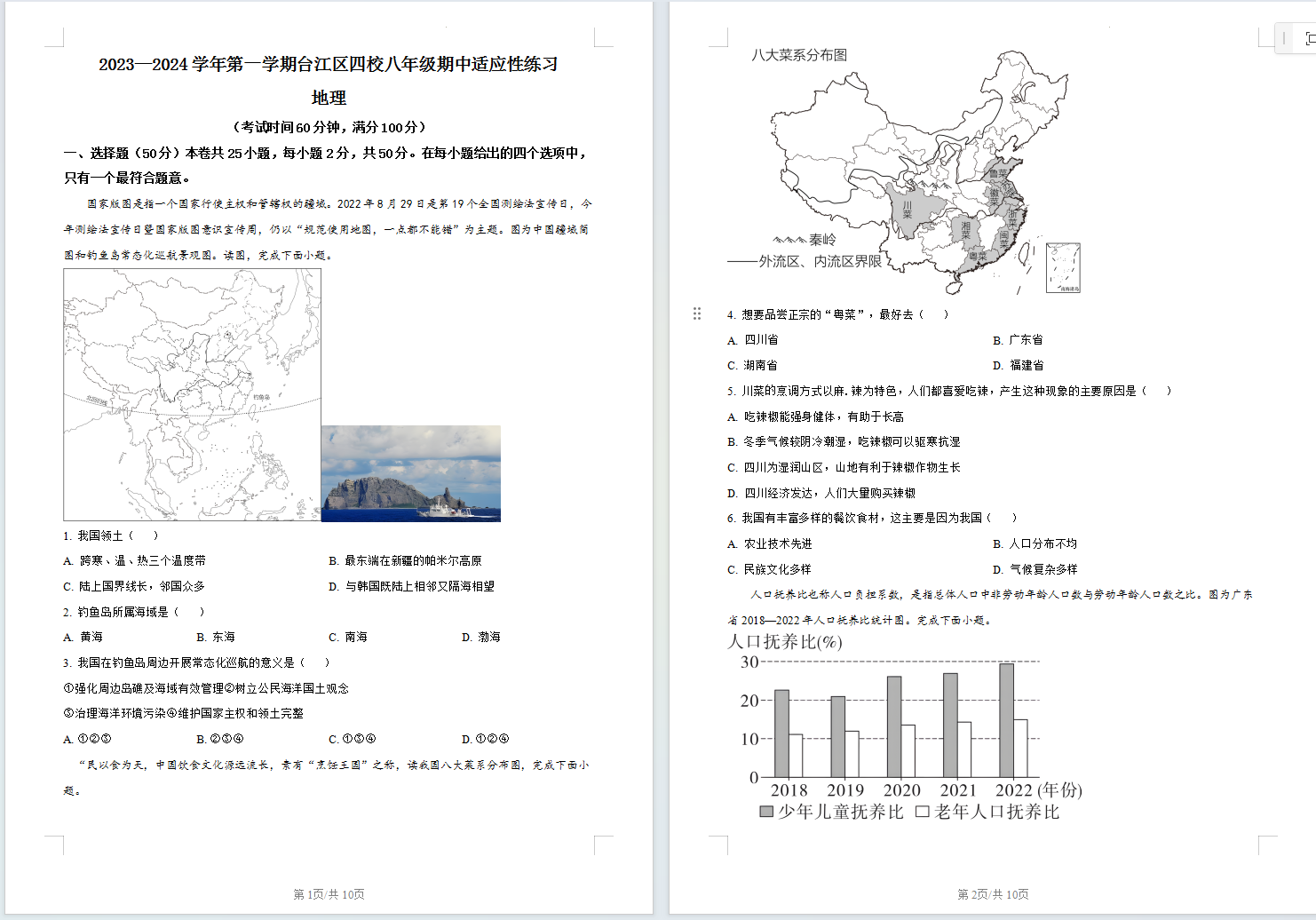
Task: Click the paragraph drag handle beside question 4
Action: coord(697,313)
